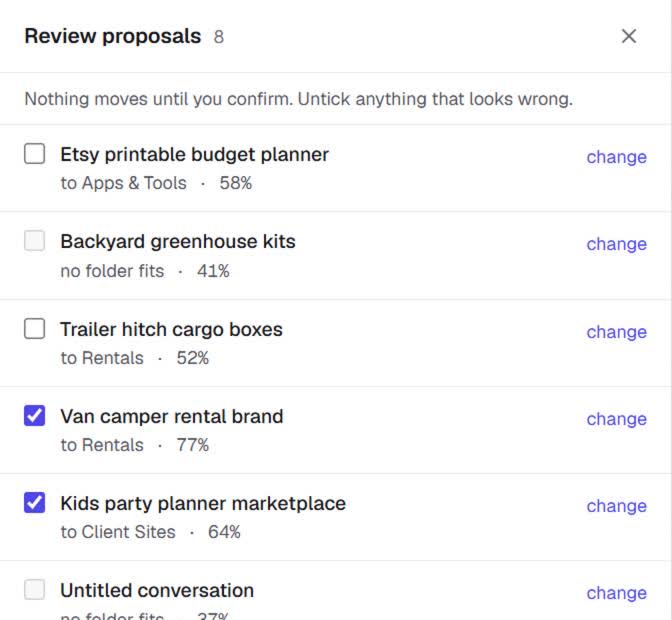The width and height of the screenshot is (672, 620).
Task: Change folder for Kids party planner marketplace
Action: 616,506
